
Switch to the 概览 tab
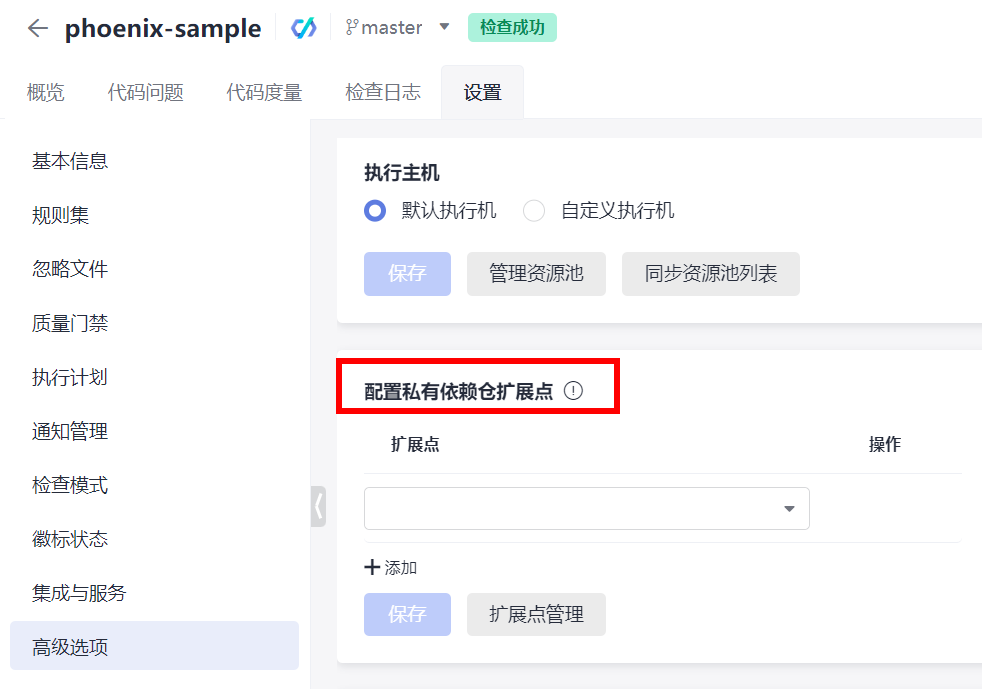tap(45, 93)
